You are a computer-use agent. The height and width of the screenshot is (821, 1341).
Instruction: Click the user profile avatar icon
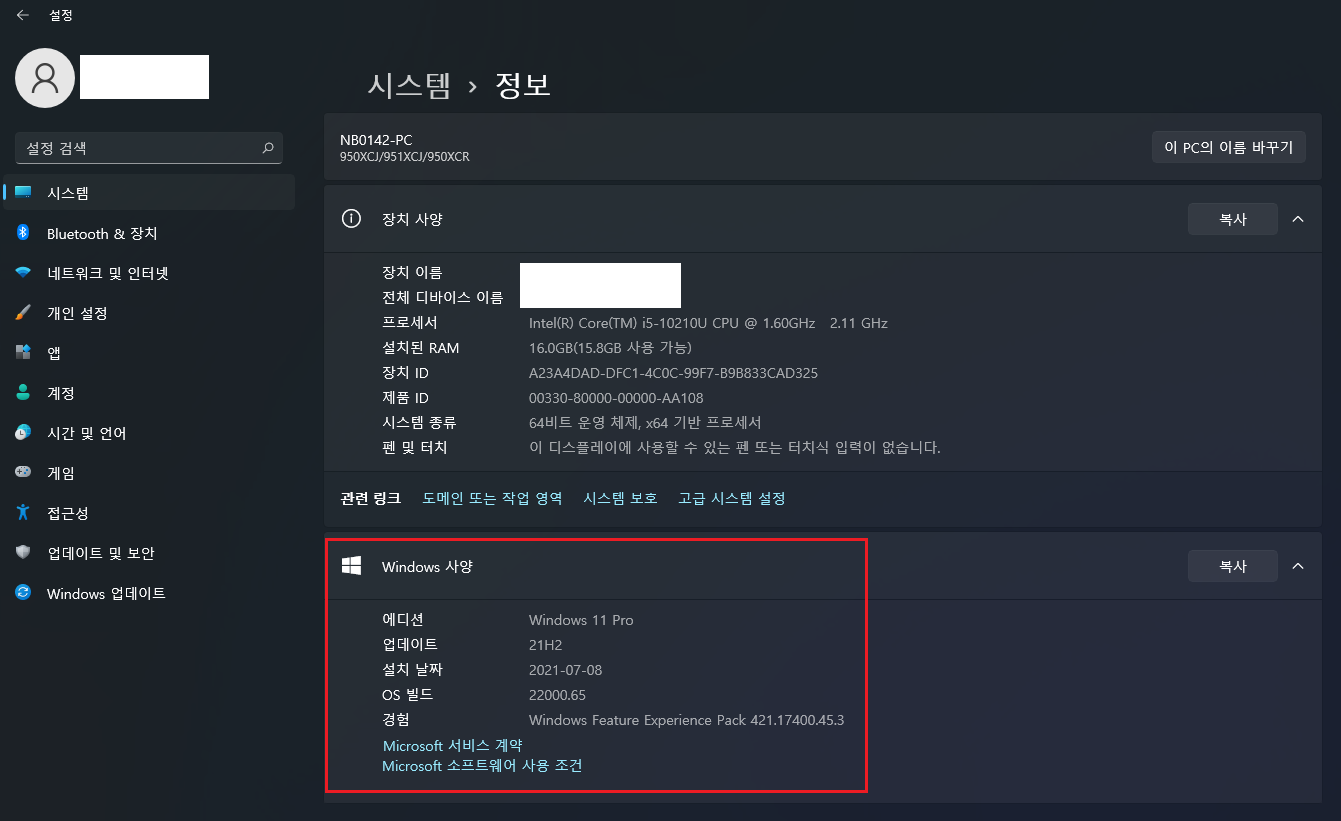(x=45, y=78)
